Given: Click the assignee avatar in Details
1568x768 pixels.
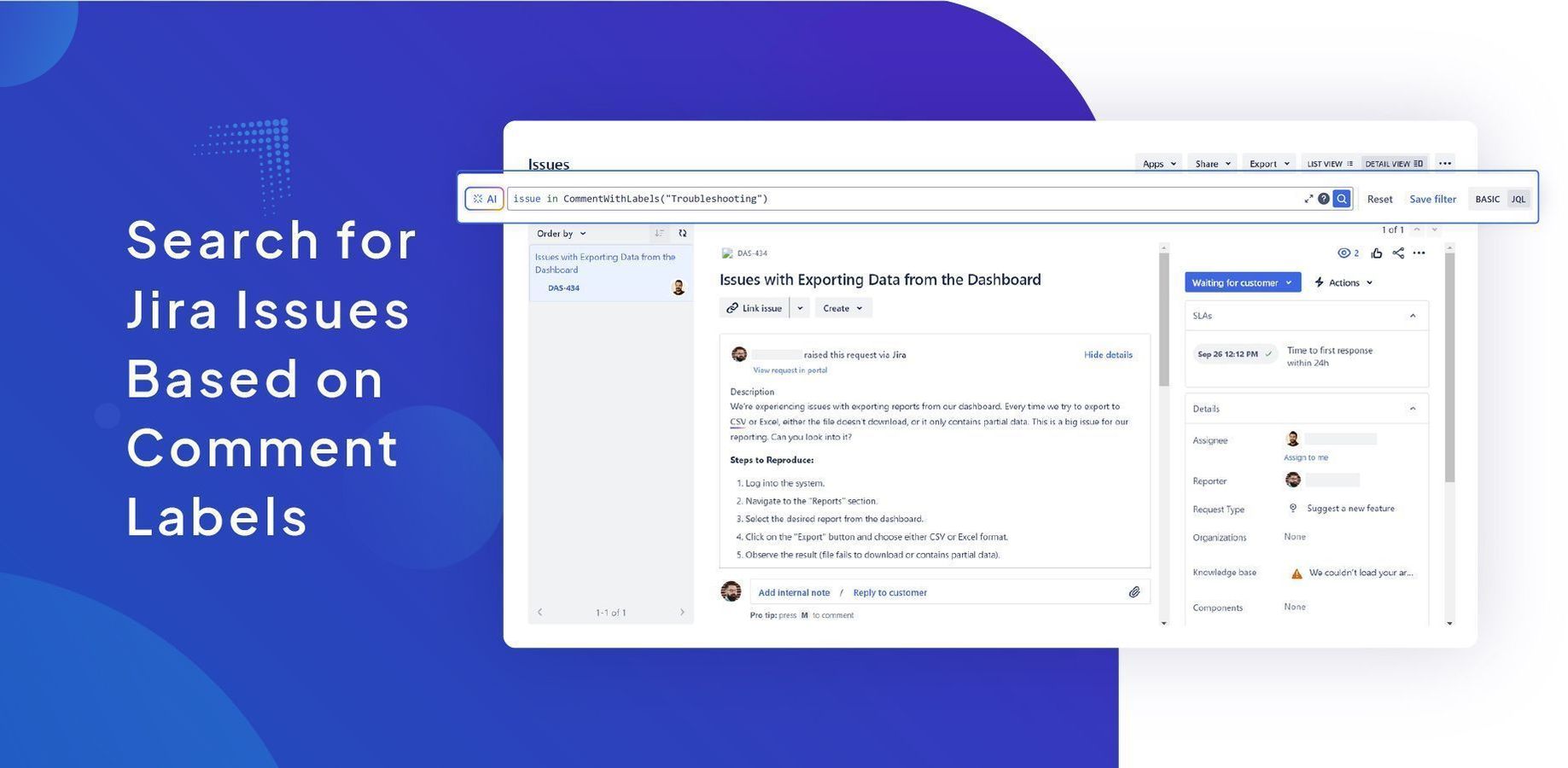Looking at the screenshot, I should pyautogui.click(x=1293, y=439).
